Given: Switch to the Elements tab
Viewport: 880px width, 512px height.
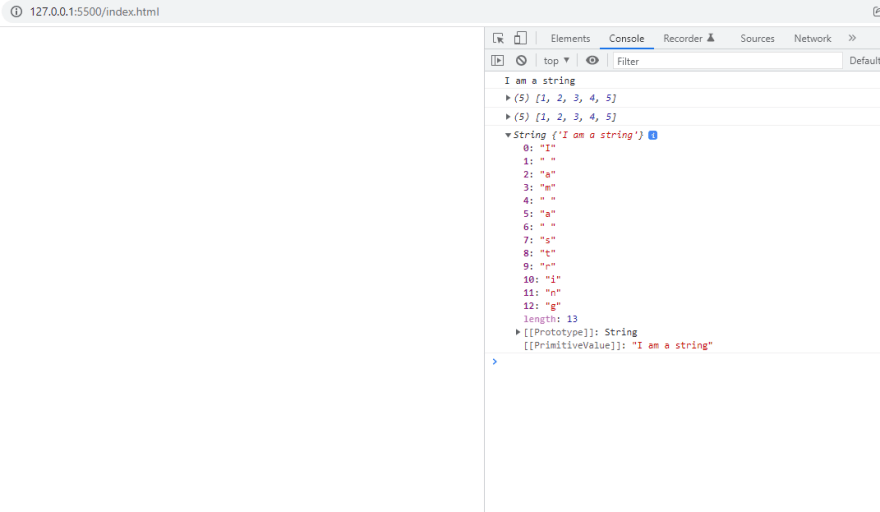Looking at the screenshot, I should tap(570, 38).
